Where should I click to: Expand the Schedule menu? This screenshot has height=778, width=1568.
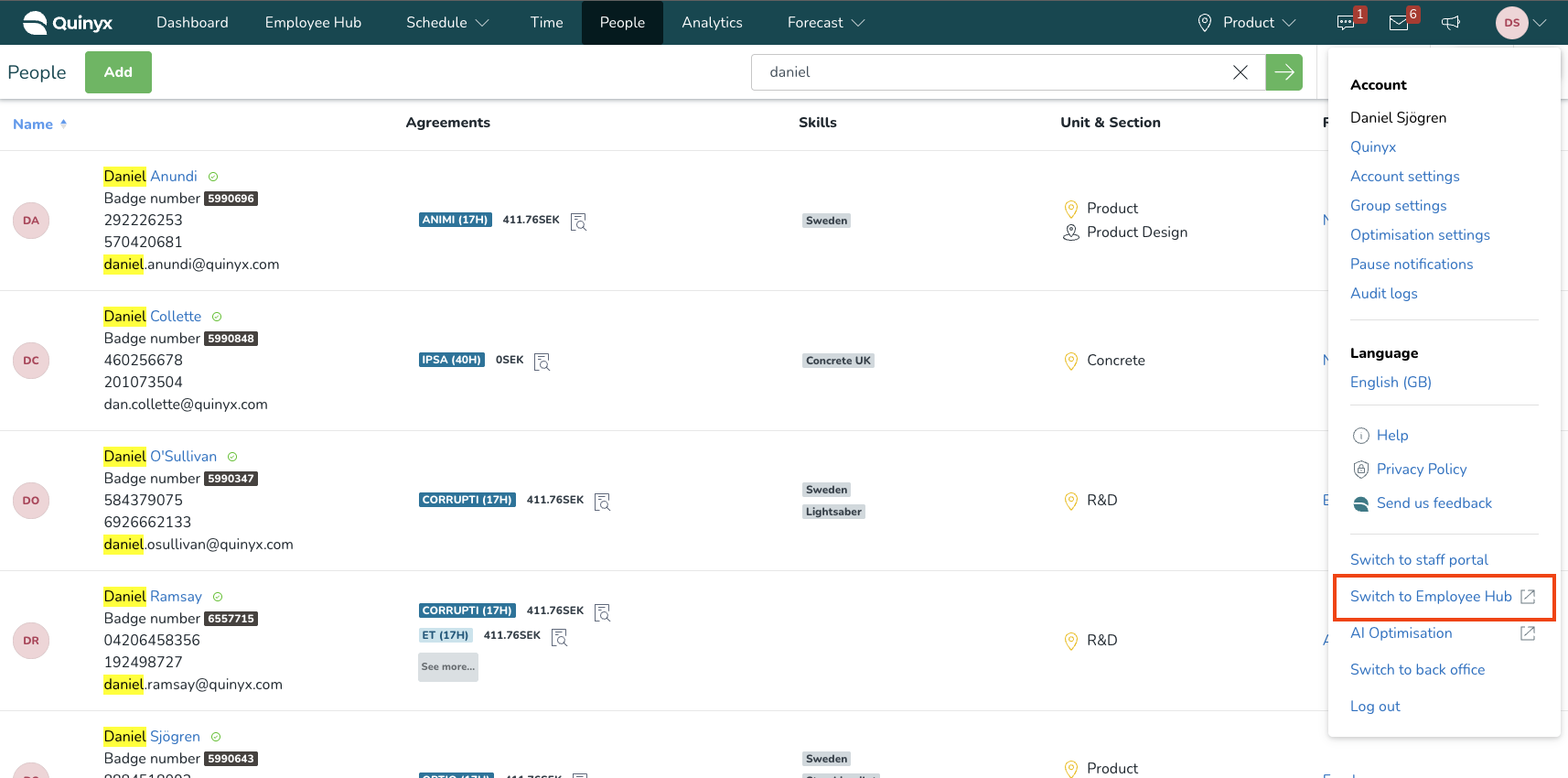click(447, 23)
